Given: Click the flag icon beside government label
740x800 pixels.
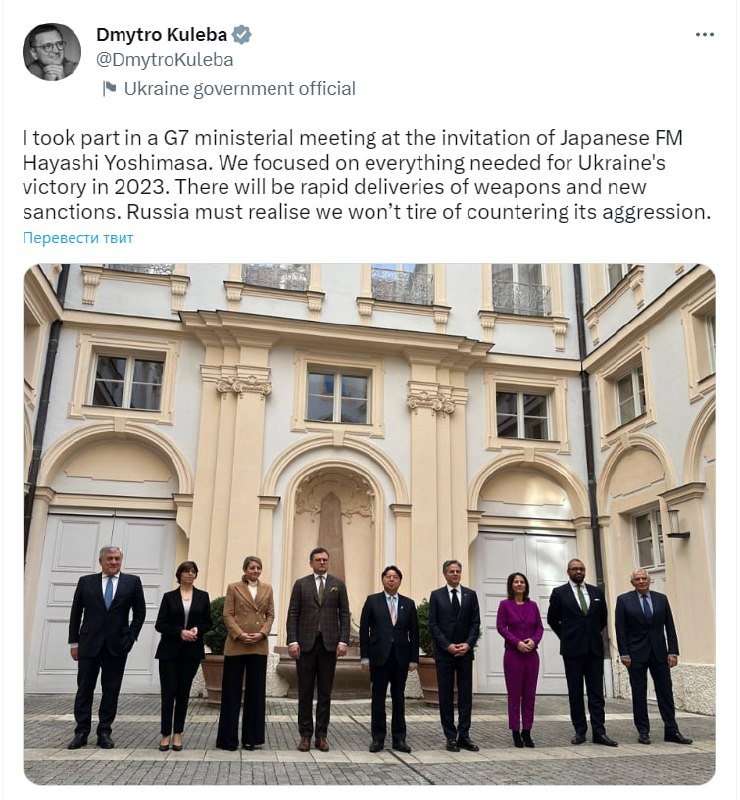Looking at the screenshot, I should tap(109, 88).
